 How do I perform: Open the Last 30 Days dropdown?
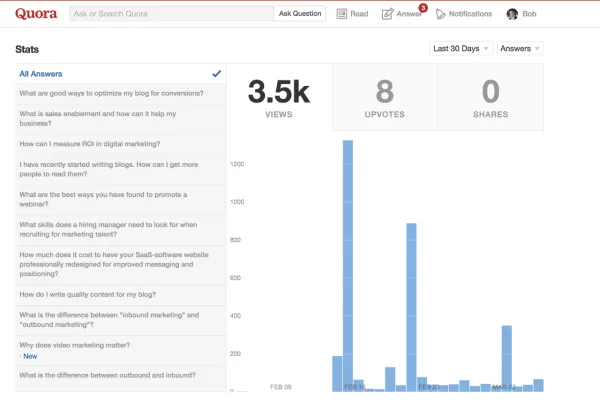[461, 49]
